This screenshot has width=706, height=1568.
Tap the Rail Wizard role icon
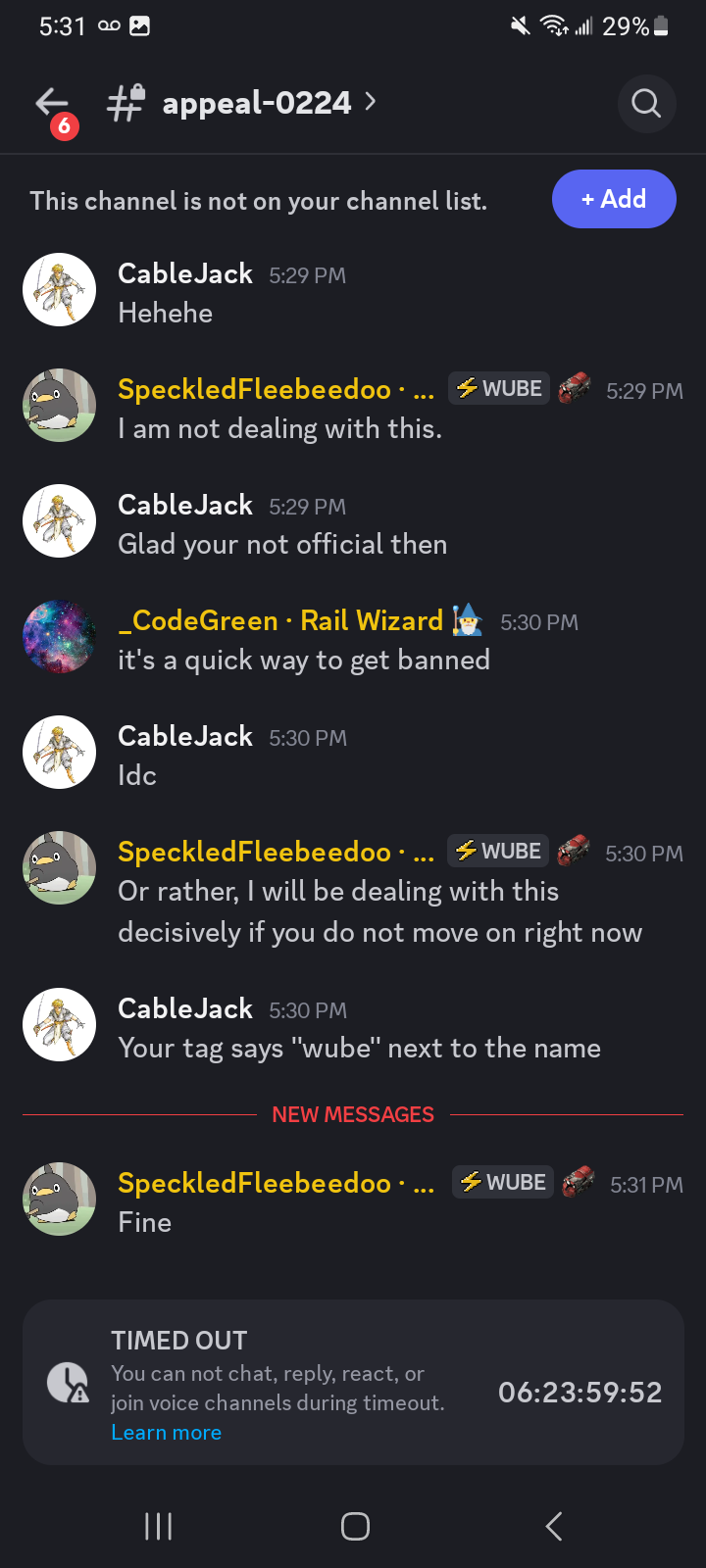467,620
